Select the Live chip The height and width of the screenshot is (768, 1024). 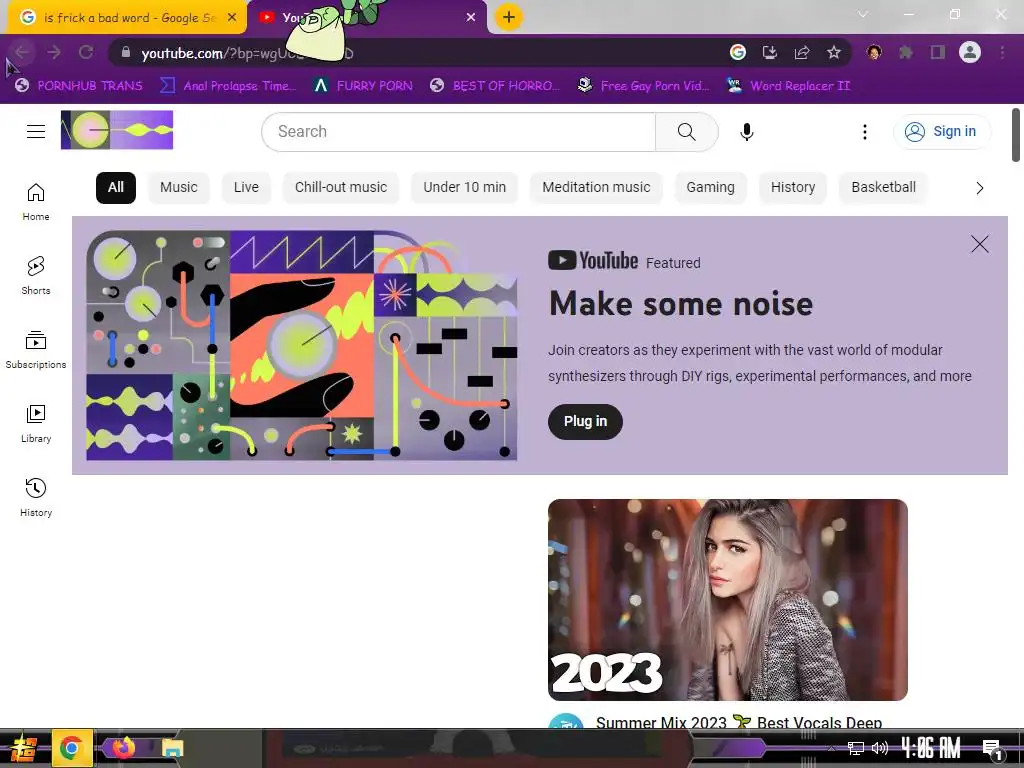coord(246,187)
